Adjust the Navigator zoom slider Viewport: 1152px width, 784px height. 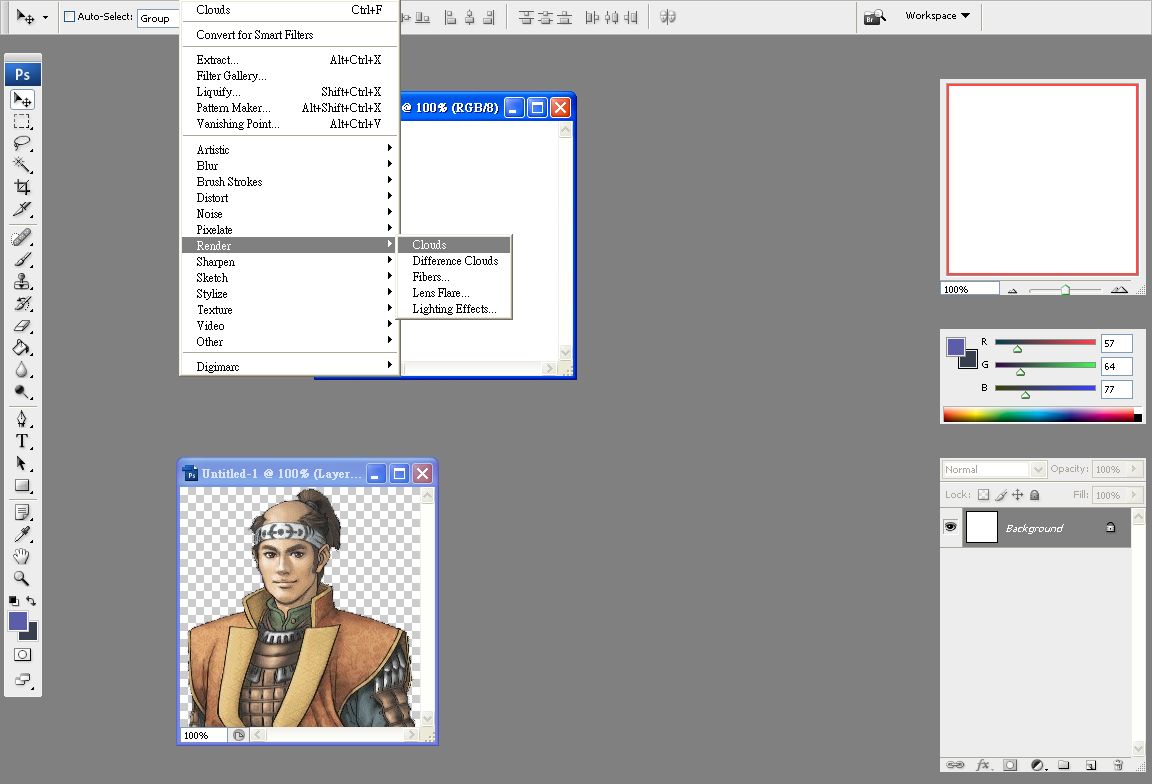coord(1065,289)
